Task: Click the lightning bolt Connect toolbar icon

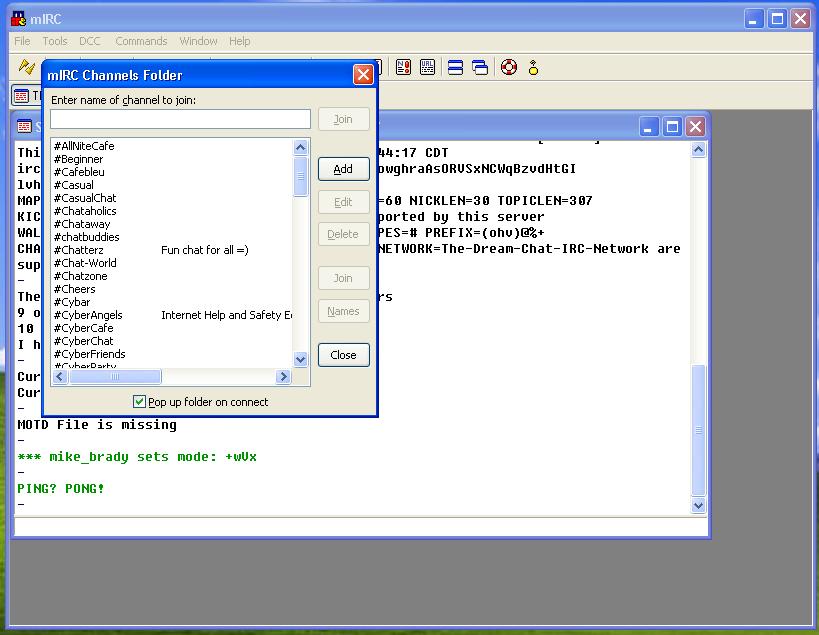Action: point(26,67)
